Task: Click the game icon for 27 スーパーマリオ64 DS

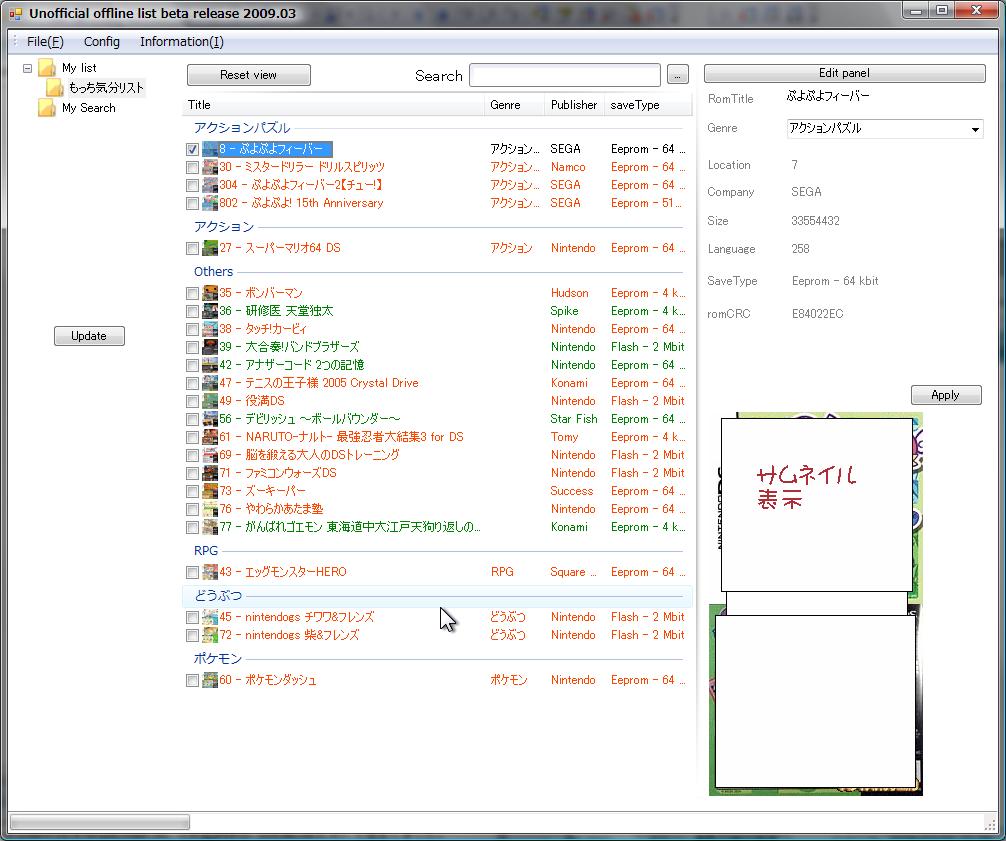Action: [210, 248]
